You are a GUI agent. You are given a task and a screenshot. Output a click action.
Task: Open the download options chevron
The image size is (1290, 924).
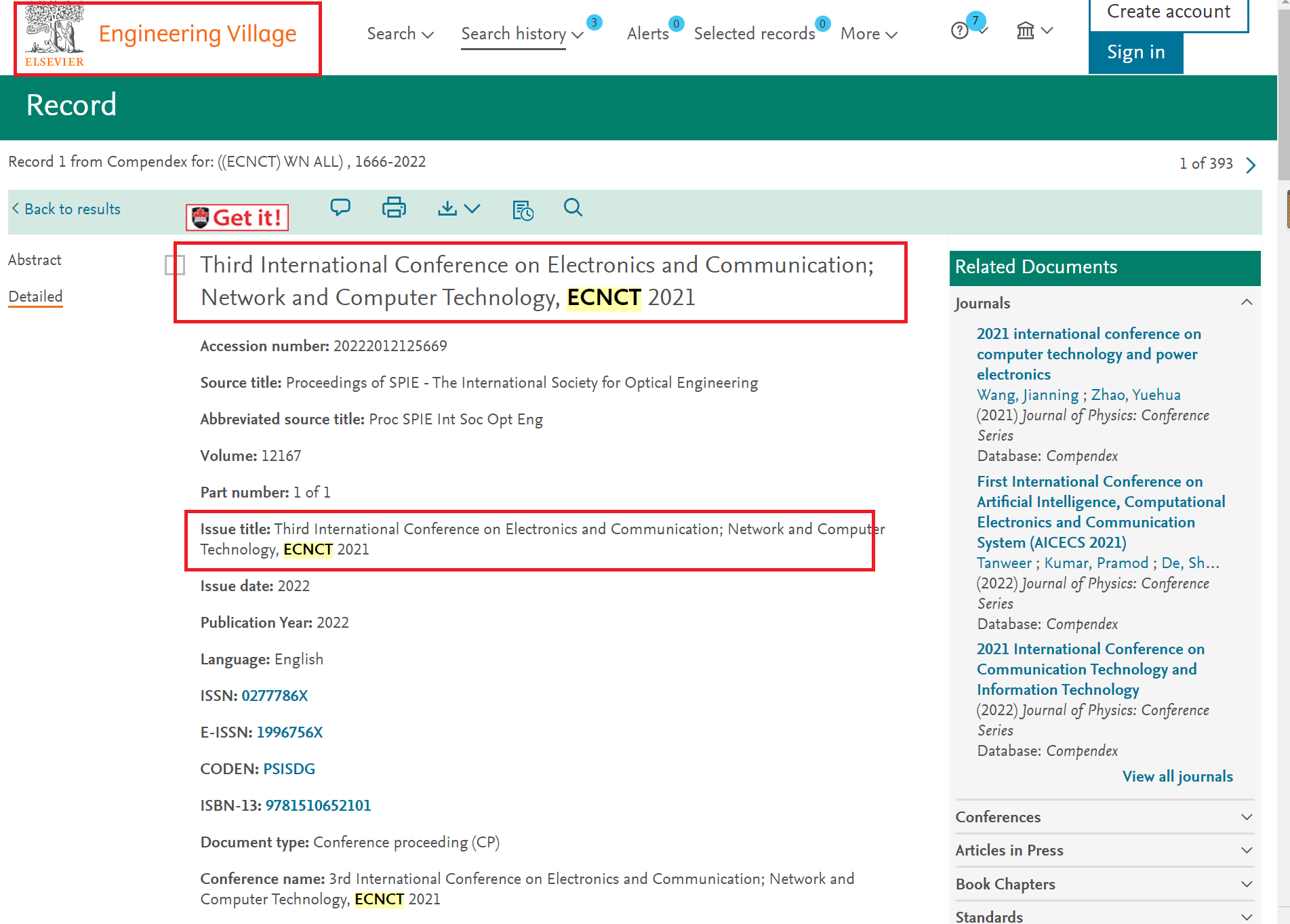[472, 209]
